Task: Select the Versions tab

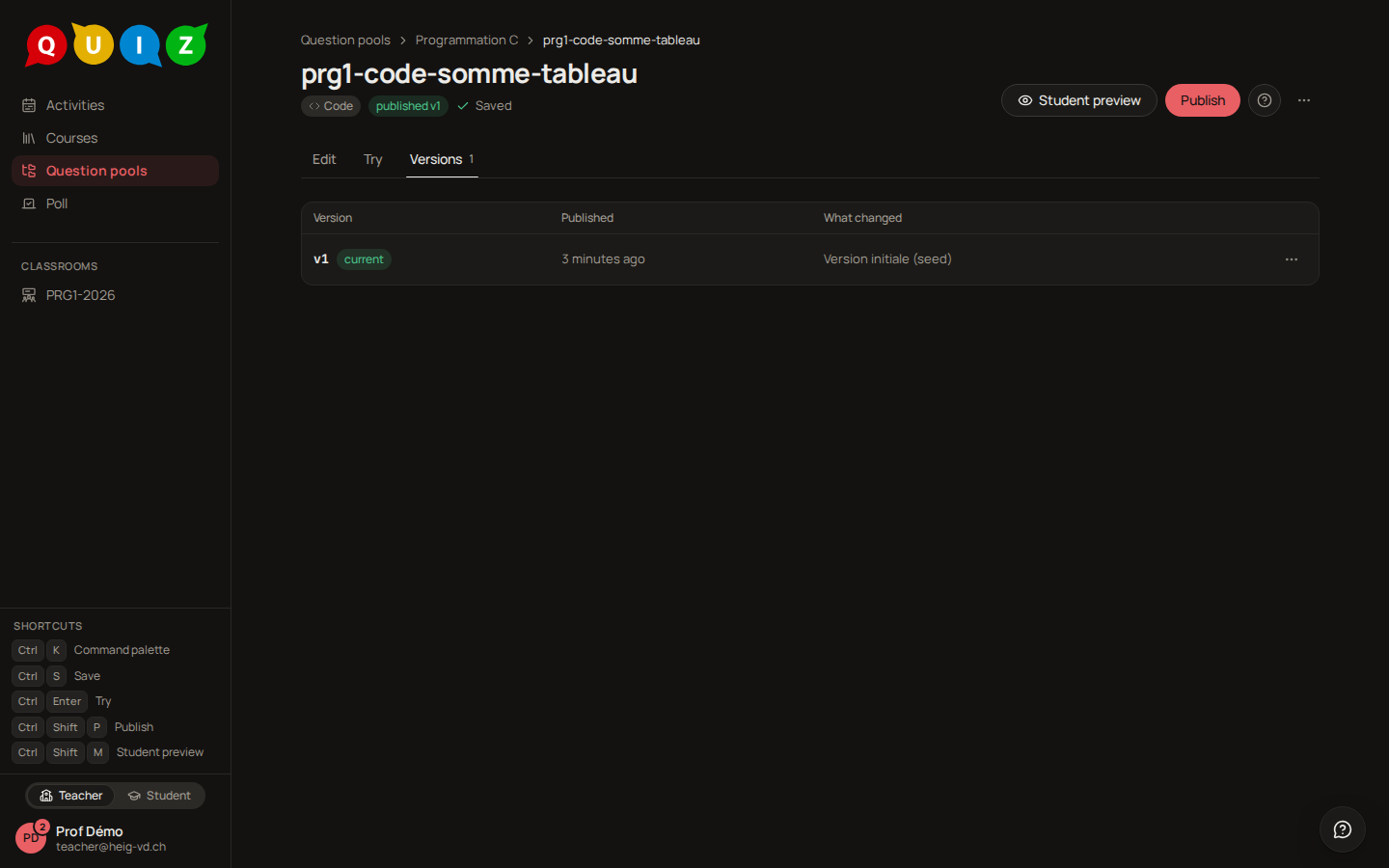Action: click(x=442, y=159)
